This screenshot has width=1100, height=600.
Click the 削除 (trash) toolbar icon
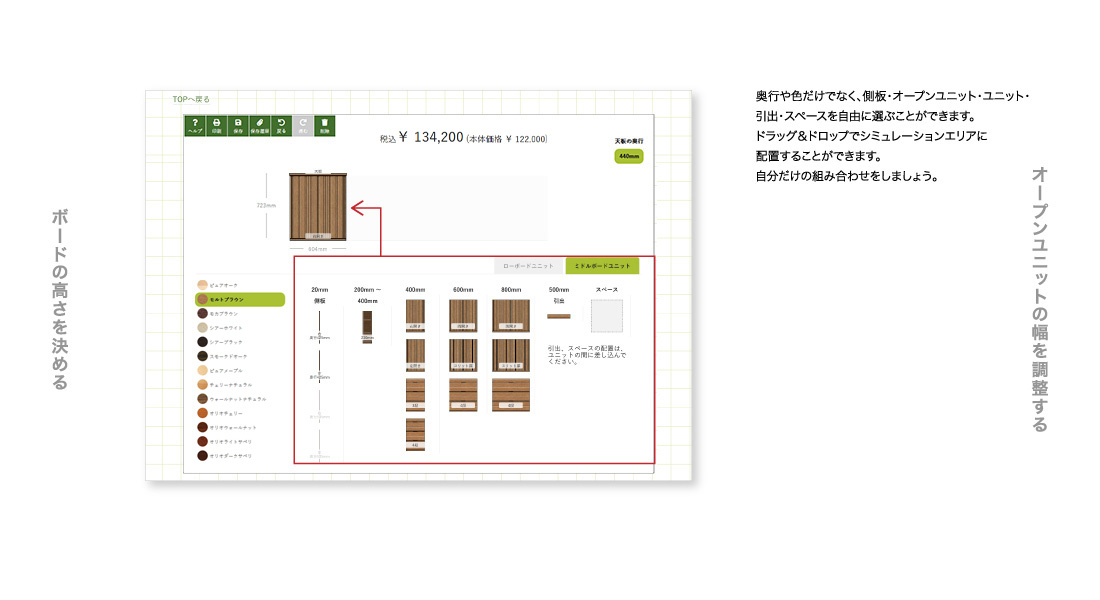(x=324, y=126)
